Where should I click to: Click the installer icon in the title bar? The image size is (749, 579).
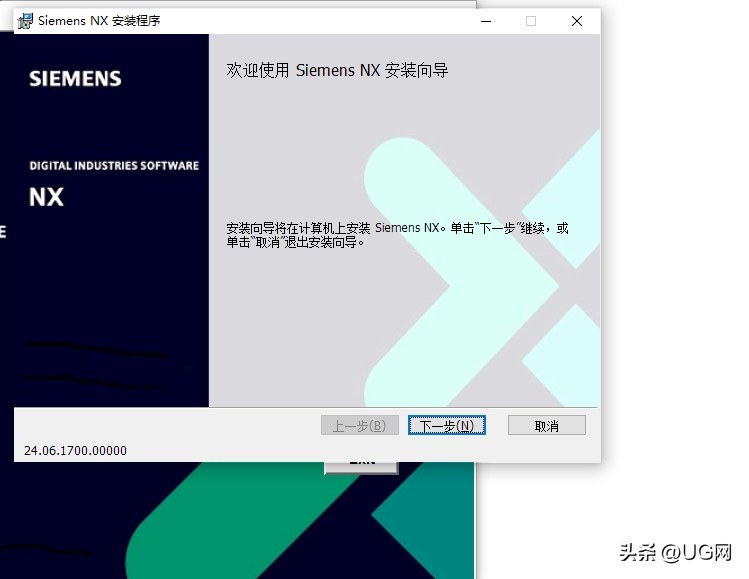tap(25, 21)
